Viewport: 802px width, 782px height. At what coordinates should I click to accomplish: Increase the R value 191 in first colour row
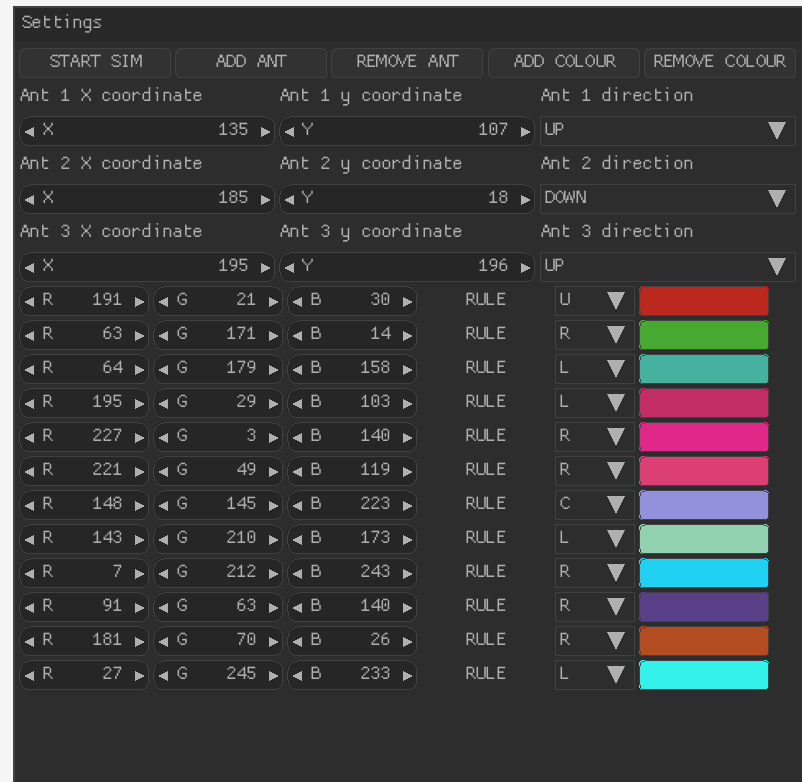(x=138, y=301)
